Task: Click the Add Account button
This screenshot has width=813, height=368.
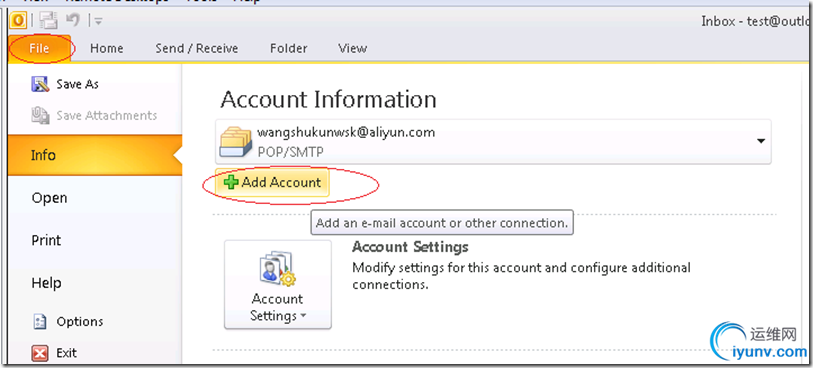Action: coord(273,182)
